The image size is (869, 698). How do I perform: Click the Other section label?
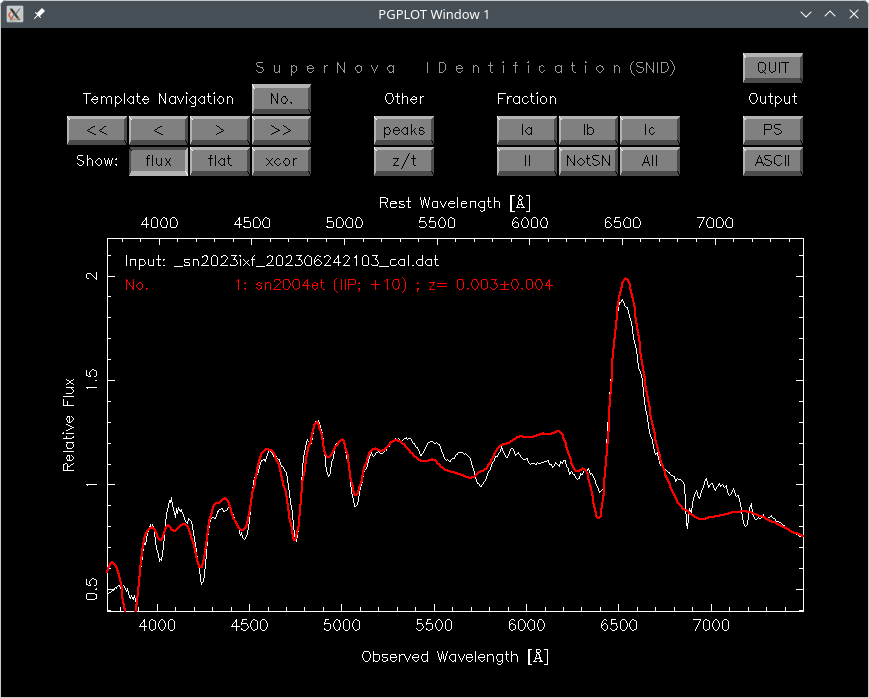pos(403,99)
